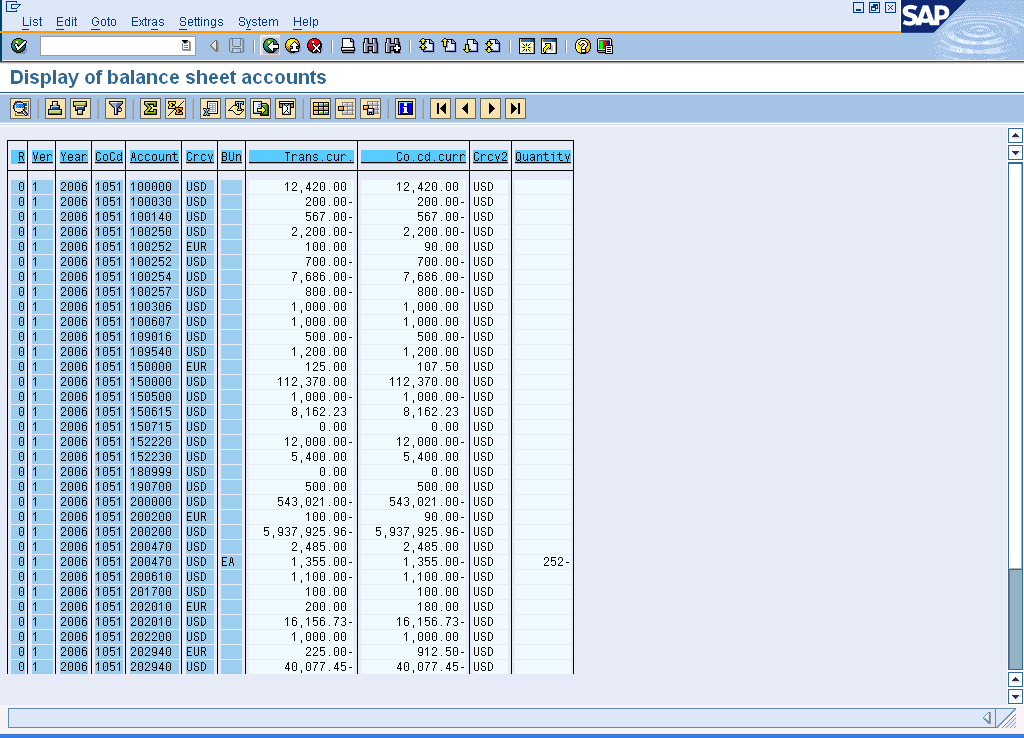Click the Find binoculars icon

370,46
